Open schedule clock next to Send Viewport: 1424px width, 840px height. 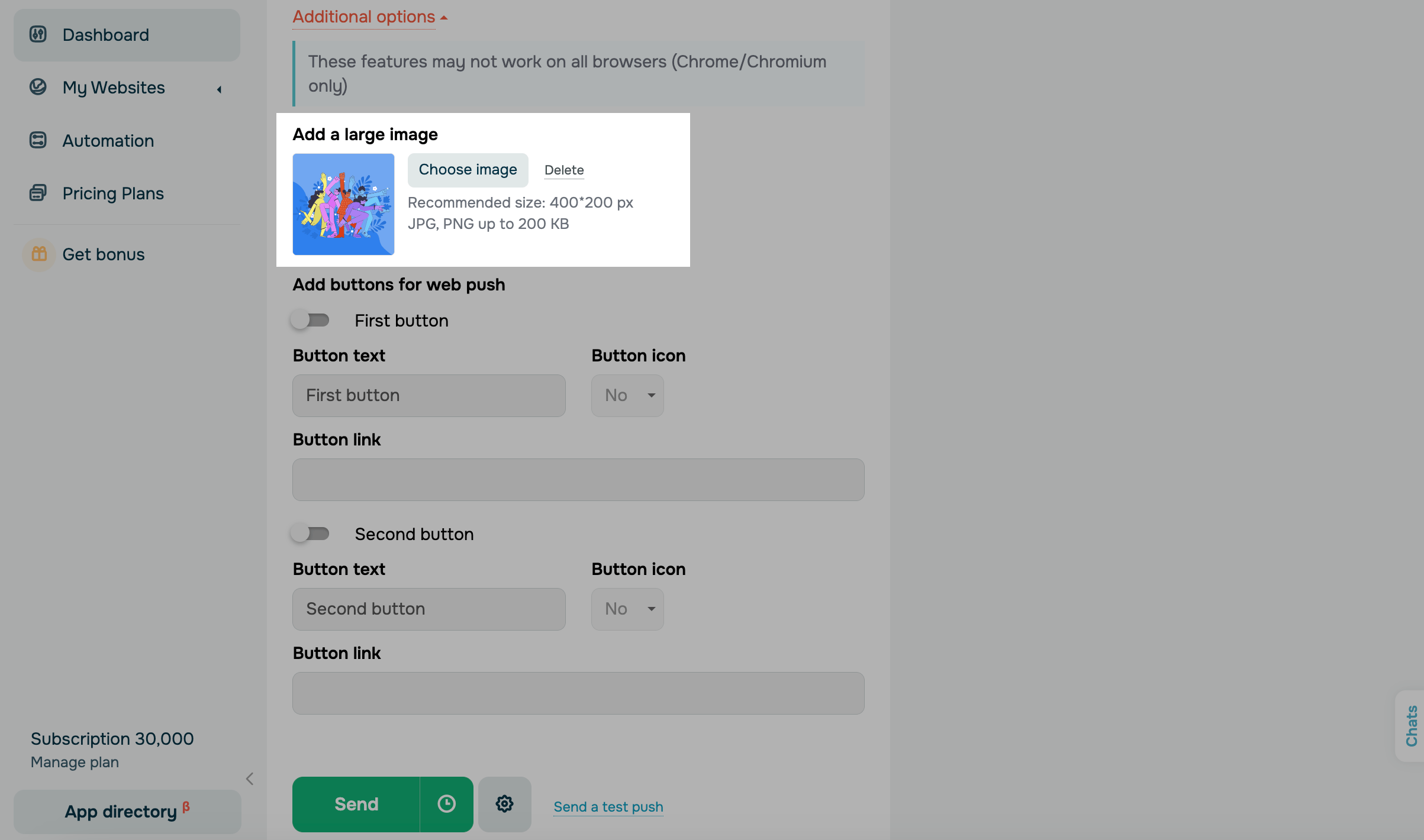(x=446, y=804)
